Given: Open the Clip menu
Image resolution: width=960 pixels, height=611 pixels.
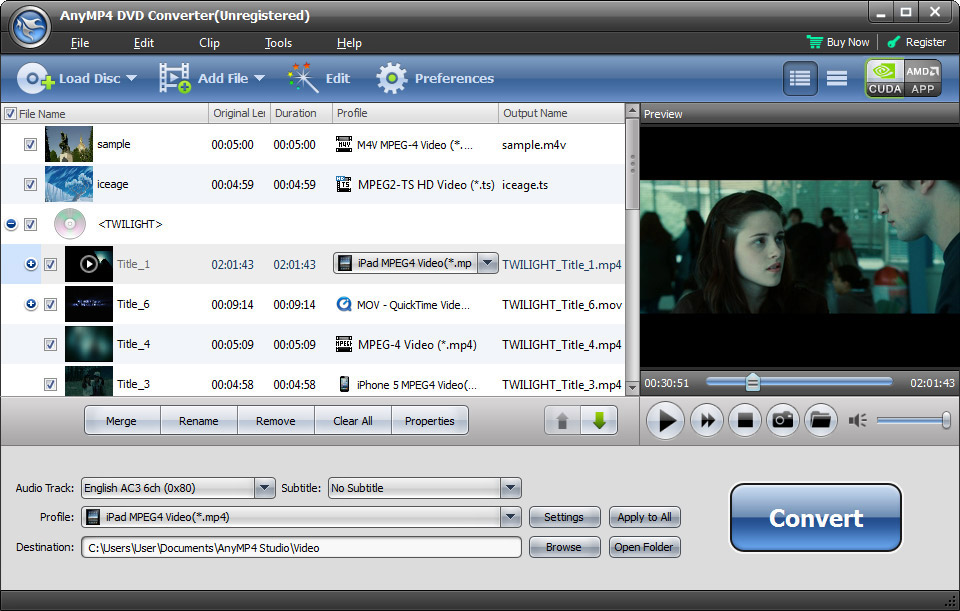Looking at the screenshot, I should pyautogui.click(x=209, y=43).
